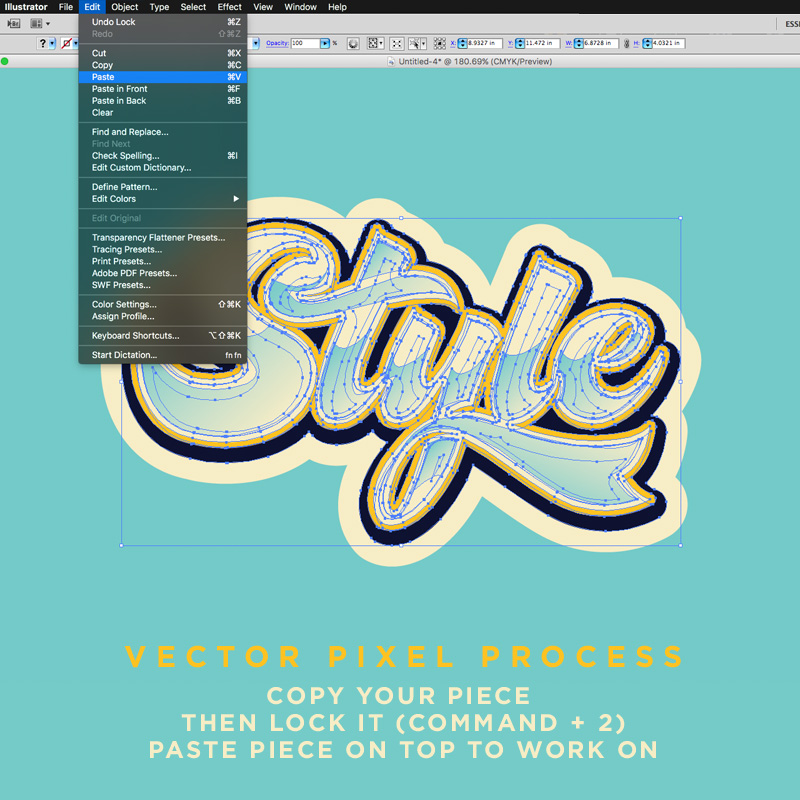Open Color Settings menu item
This screenshot has height=800, width=800.
click(x=163, y=304)
